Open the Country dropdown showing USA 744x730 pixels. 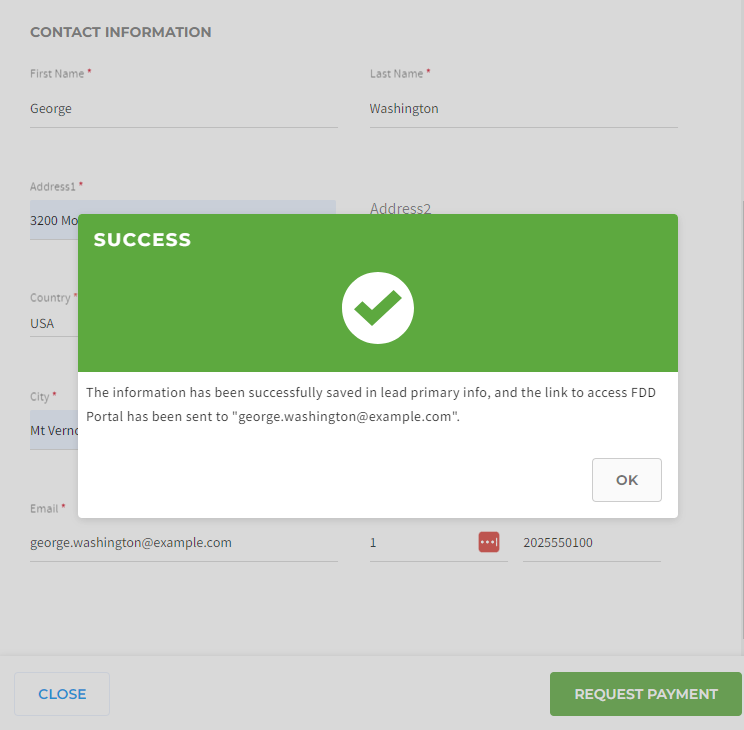(54, 324)
